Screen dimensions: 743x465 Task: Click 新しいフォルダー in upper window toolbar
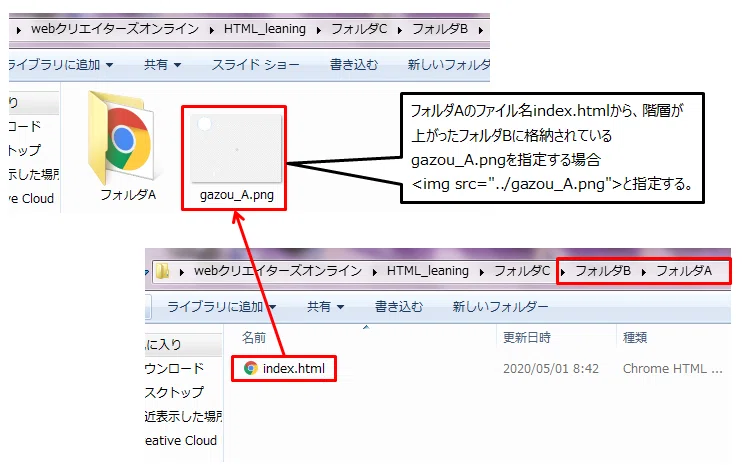click(x=448, y=64)
